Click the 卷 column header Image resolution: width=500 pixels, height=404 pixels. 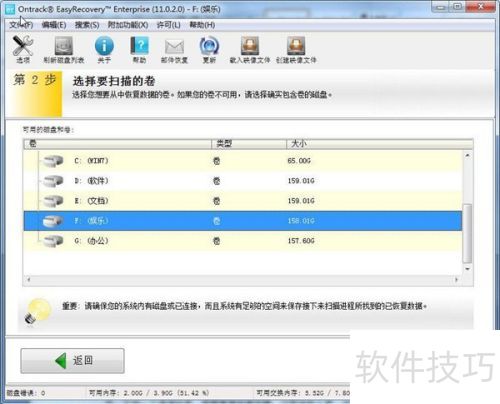coord(117,144)
